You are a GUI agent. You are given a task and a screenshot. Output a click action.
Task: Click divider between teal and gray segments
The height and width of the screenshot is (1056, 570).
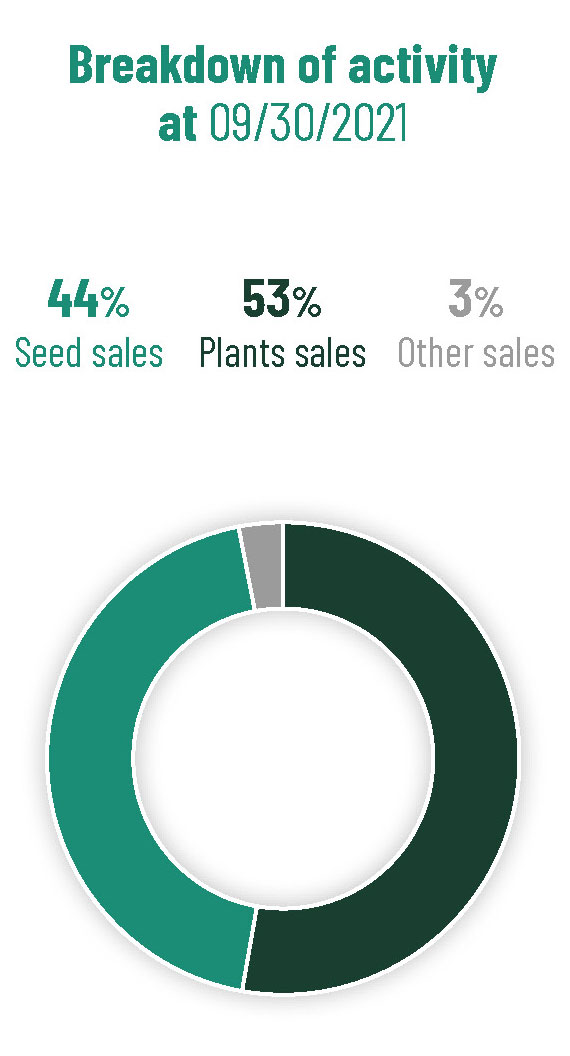click(x=247, y=570)
